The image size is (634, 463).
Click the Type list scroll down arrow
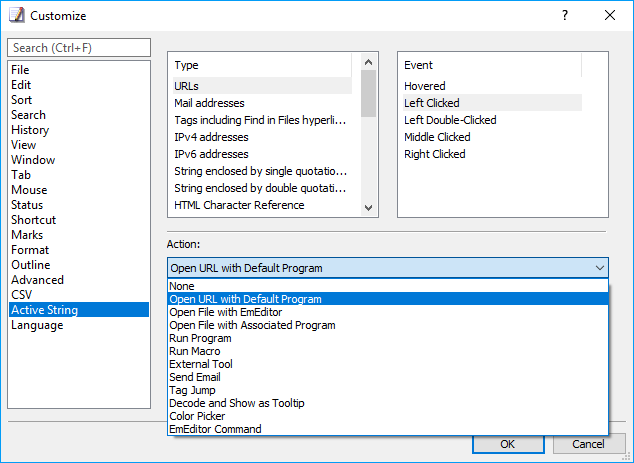(x=368, y=208)
